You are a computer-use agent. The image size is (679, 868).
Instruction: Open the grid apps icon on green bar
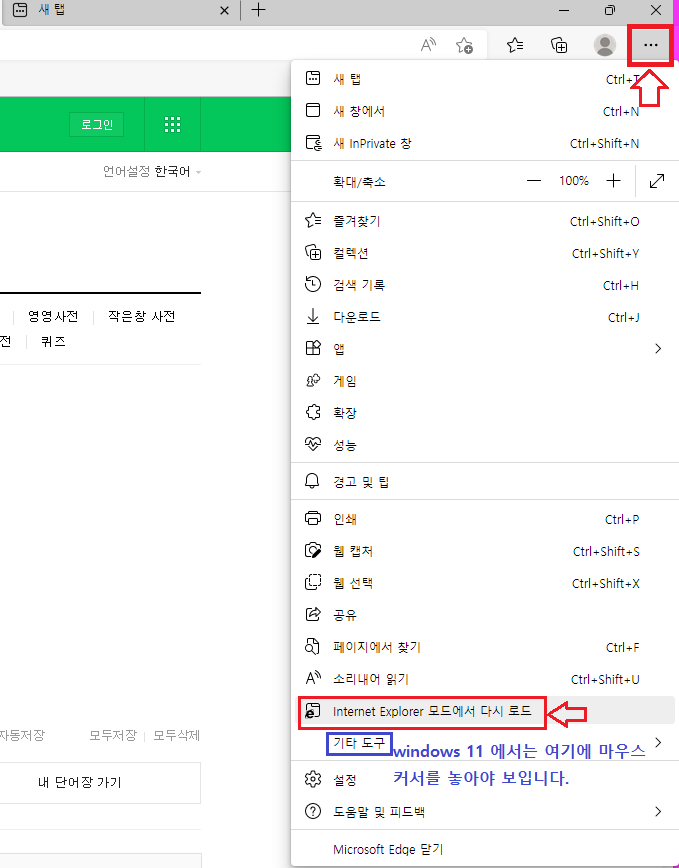coord(173,125)
